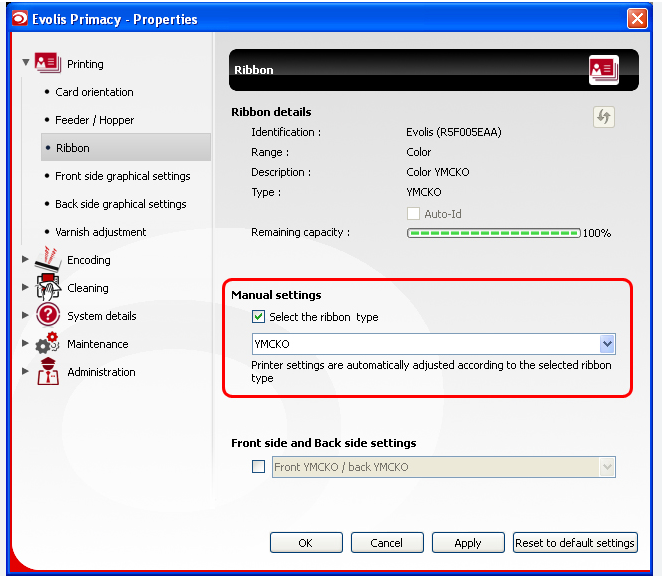Click the Cancel button

(387, 542)
